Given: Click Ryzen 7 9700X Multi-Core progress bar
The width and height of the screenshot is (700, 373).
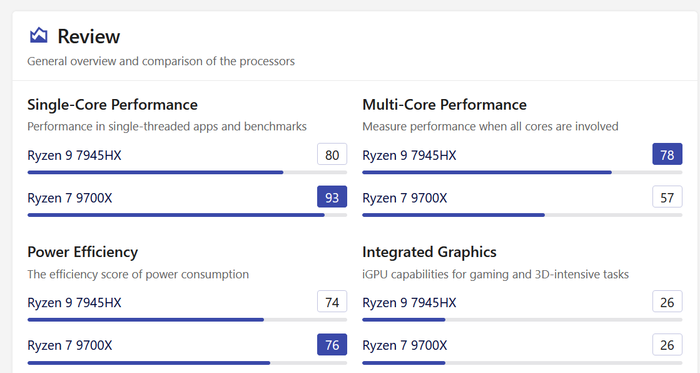Looking at the screenshot, I should pyautogui.click(x=522, y=215).
